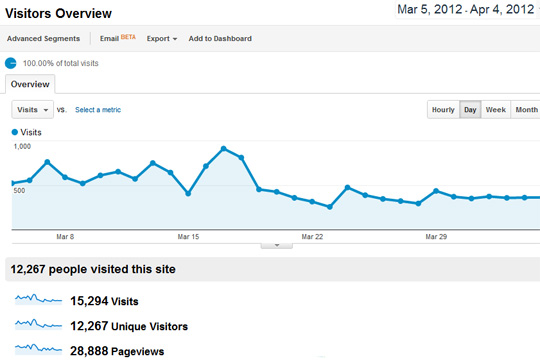Image resolution: width=540 pixels, height=361 pixels.
Task: Click the Select a metric link
Action: [98, 110]
